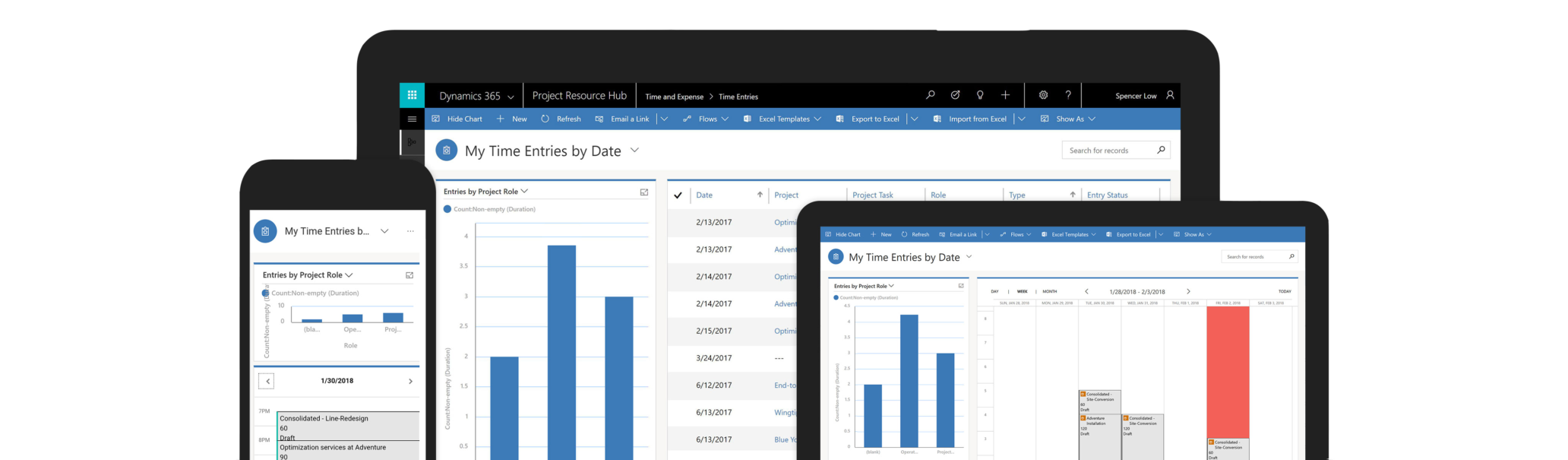1568x460 pixels.
Task: Click Email a Link on large tablet
Action: 622,119
